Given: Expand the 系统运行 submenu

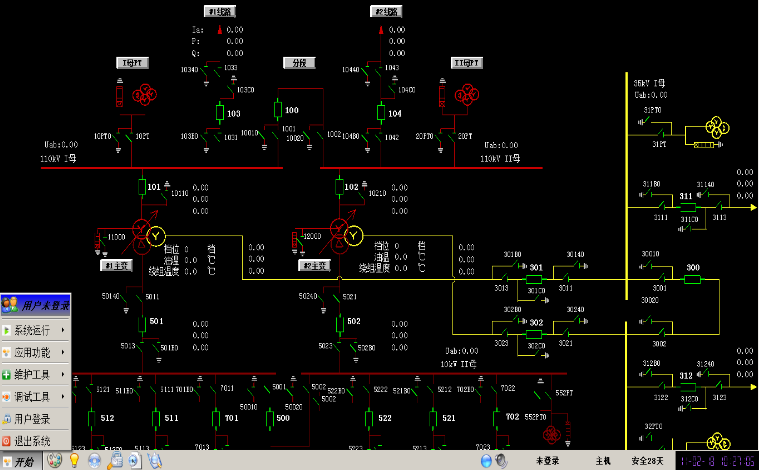Looking at the screenshot, I should [35, 330].
